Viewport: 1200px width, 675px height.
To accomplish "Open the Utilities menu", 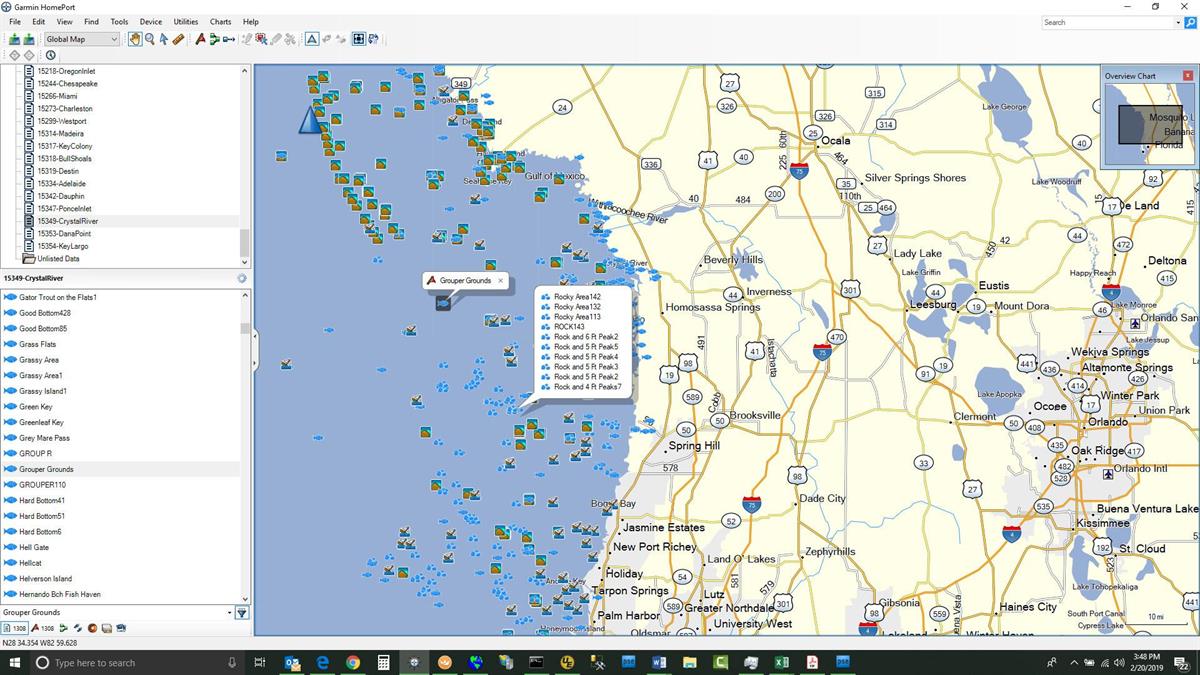I will (x=186, y=22).
